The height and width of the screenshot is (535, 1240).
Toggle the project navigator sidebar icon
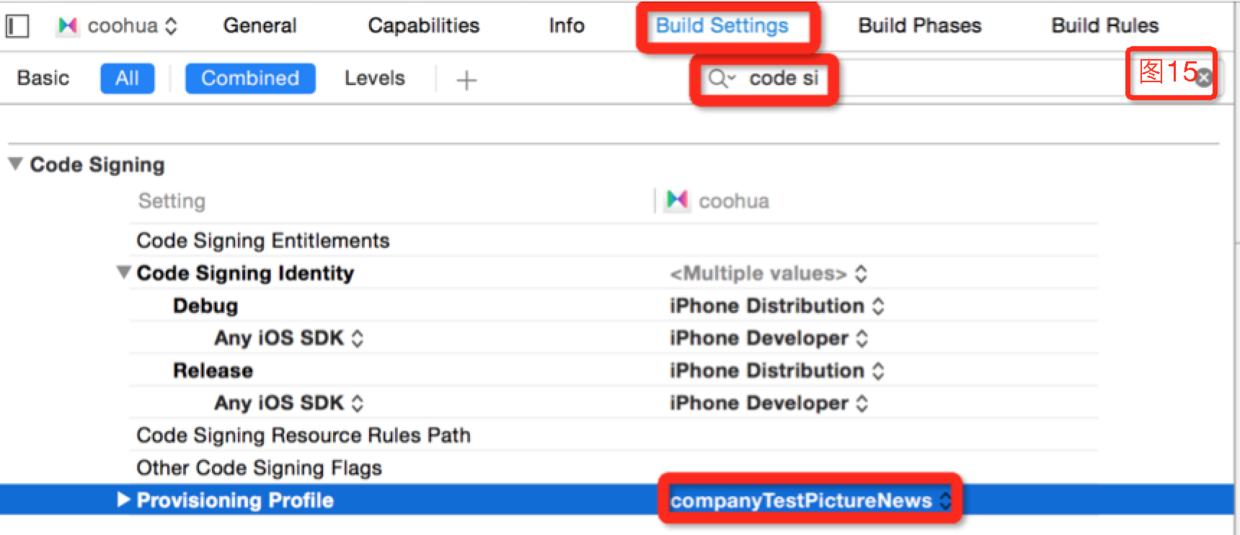17,27
